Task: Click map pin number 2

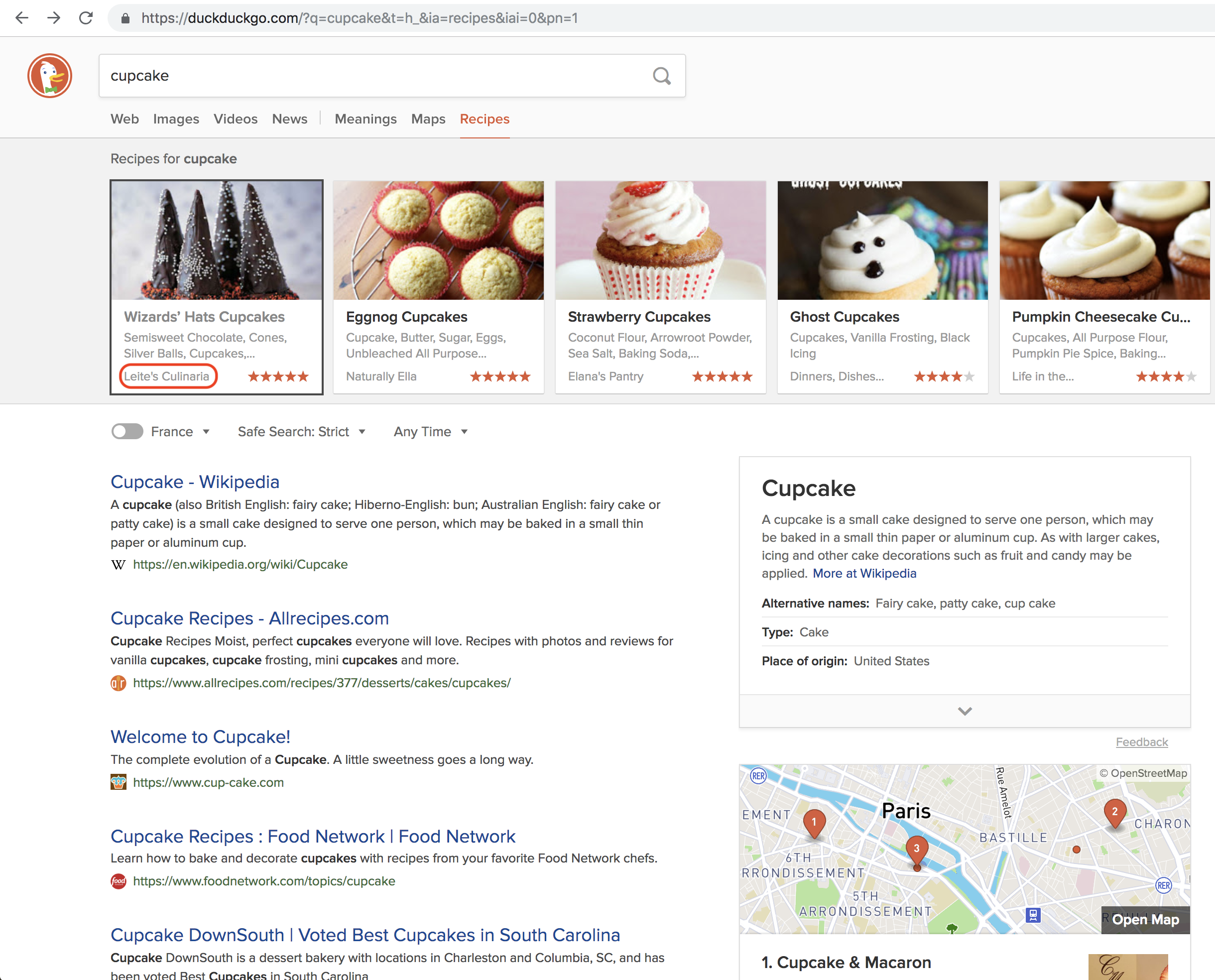Action: click(1114, 814)
